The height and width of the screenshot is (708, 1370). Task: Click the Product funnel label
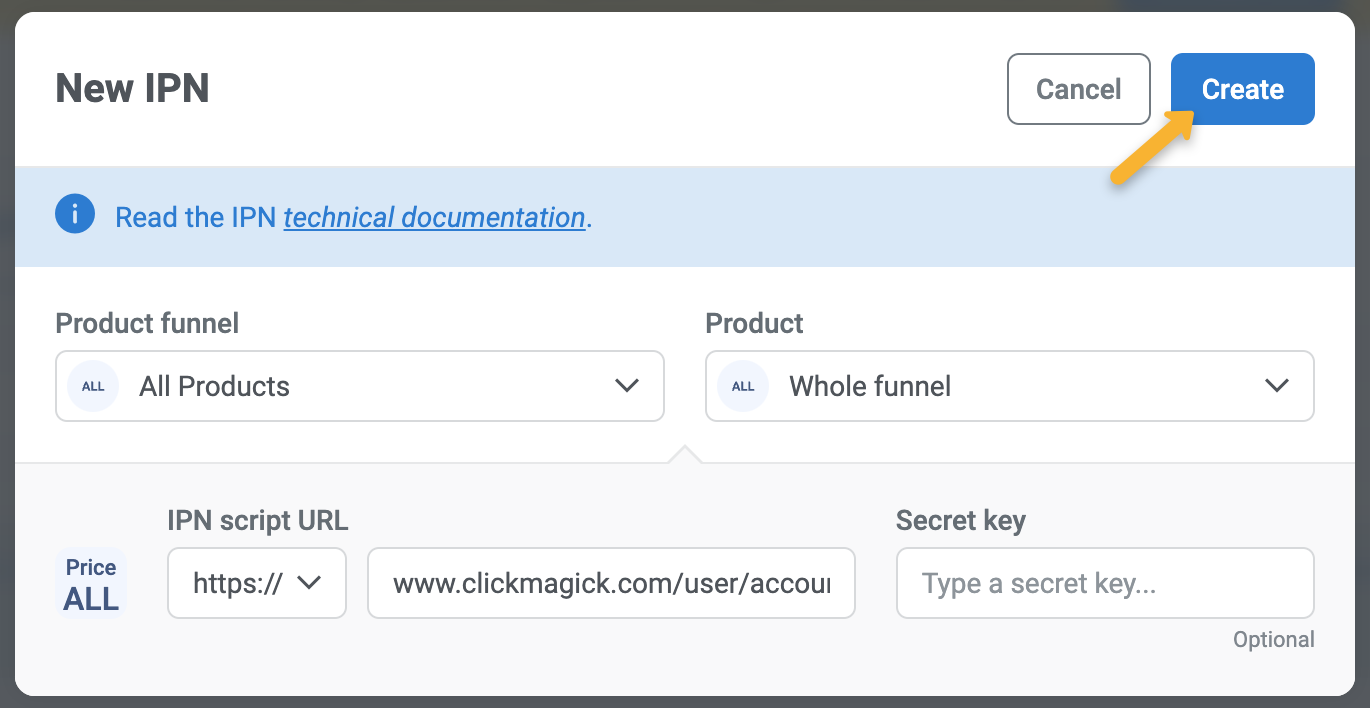pos(147,323)
